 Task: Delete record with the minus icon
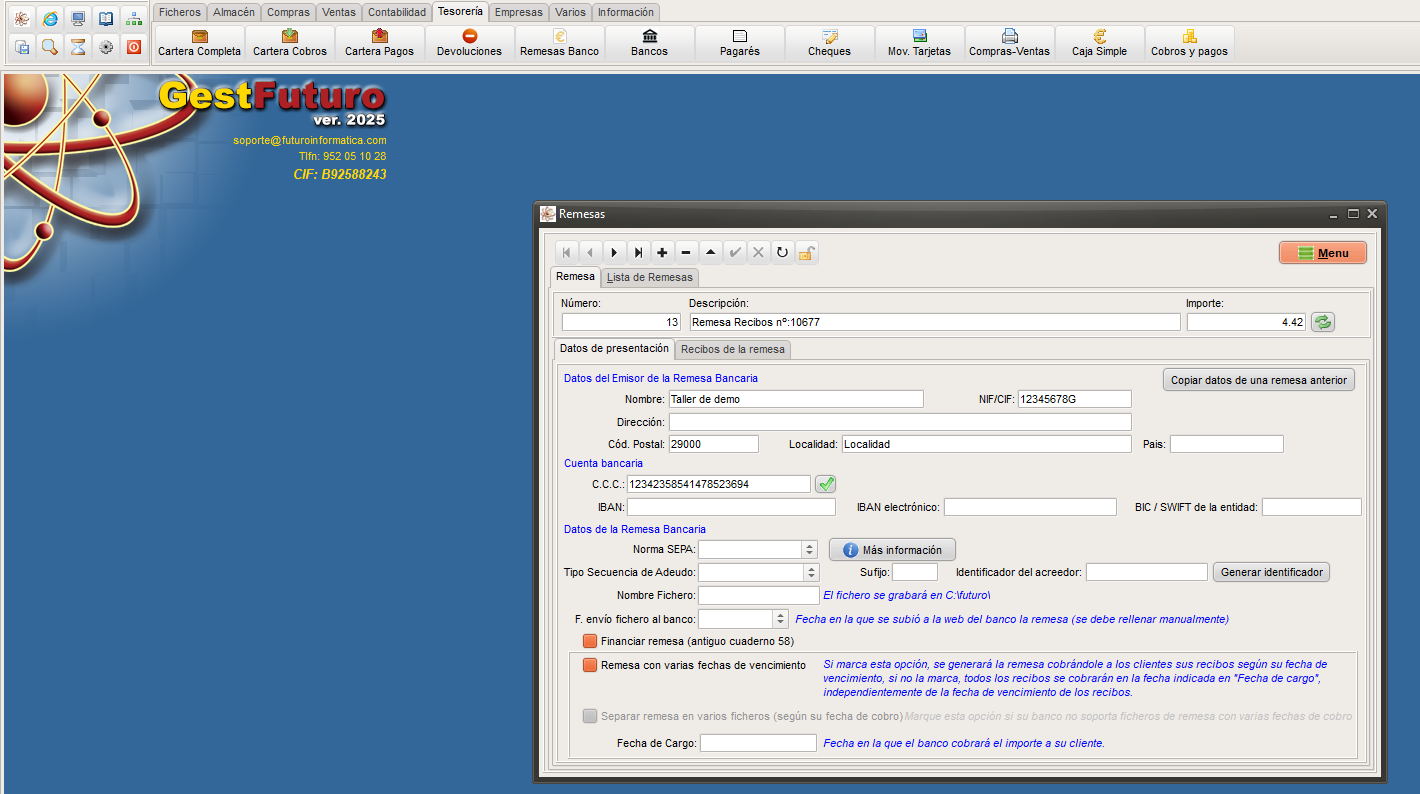coord(686,253)
